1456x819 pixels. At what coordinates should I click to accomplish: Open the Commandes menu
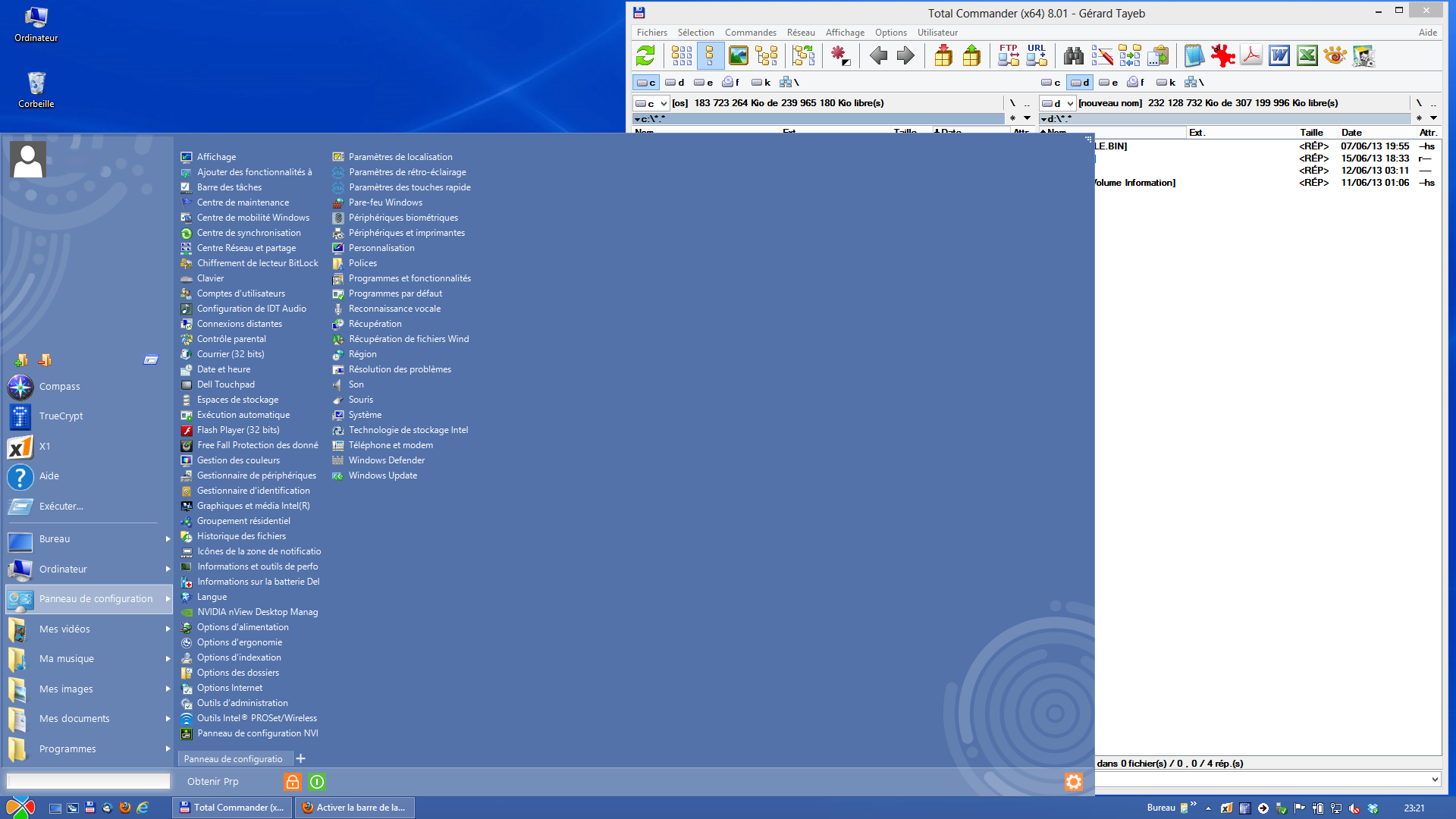click(750, 33)
